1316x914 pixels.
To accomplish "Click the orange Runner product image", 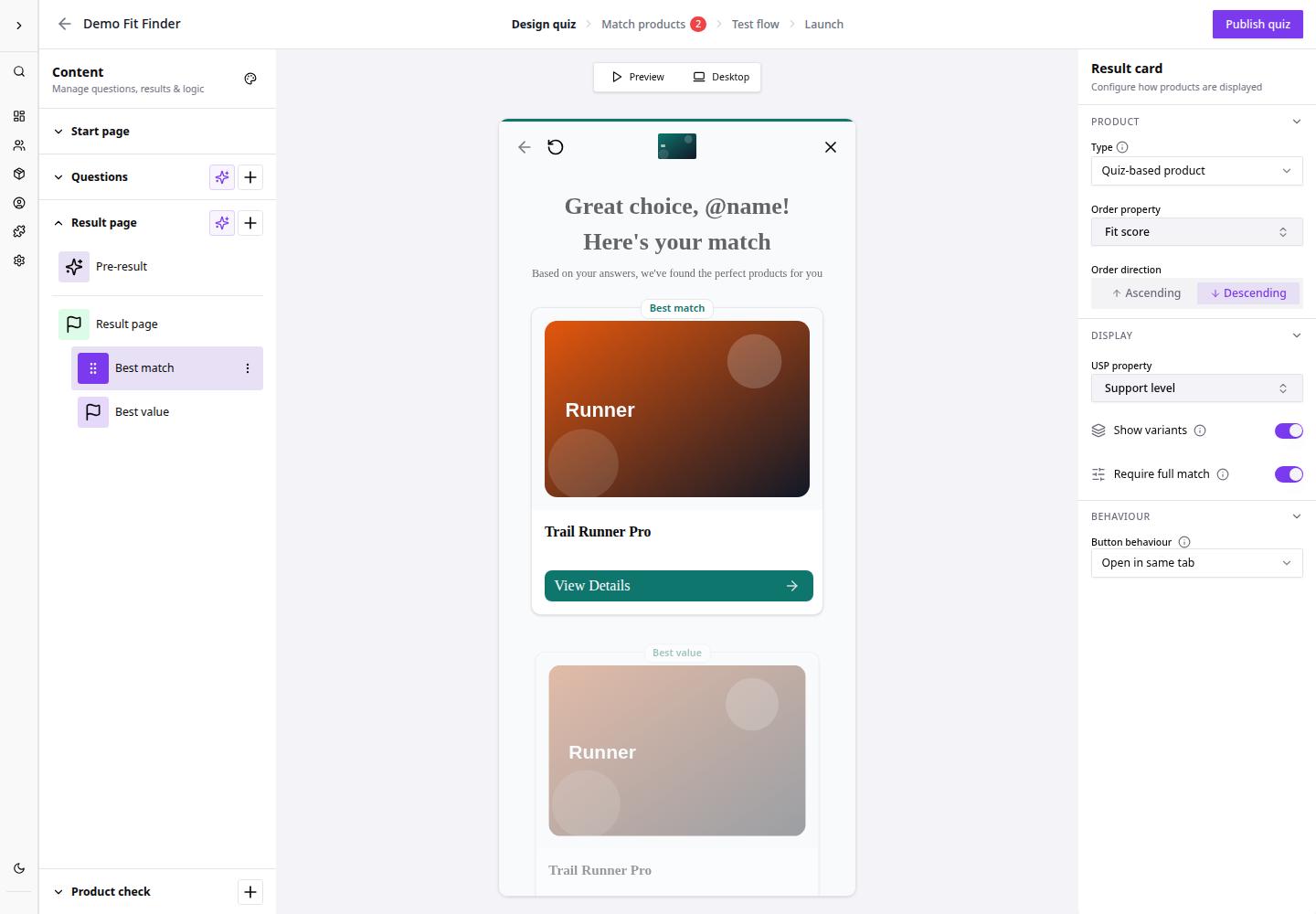I will pos(677,409).
